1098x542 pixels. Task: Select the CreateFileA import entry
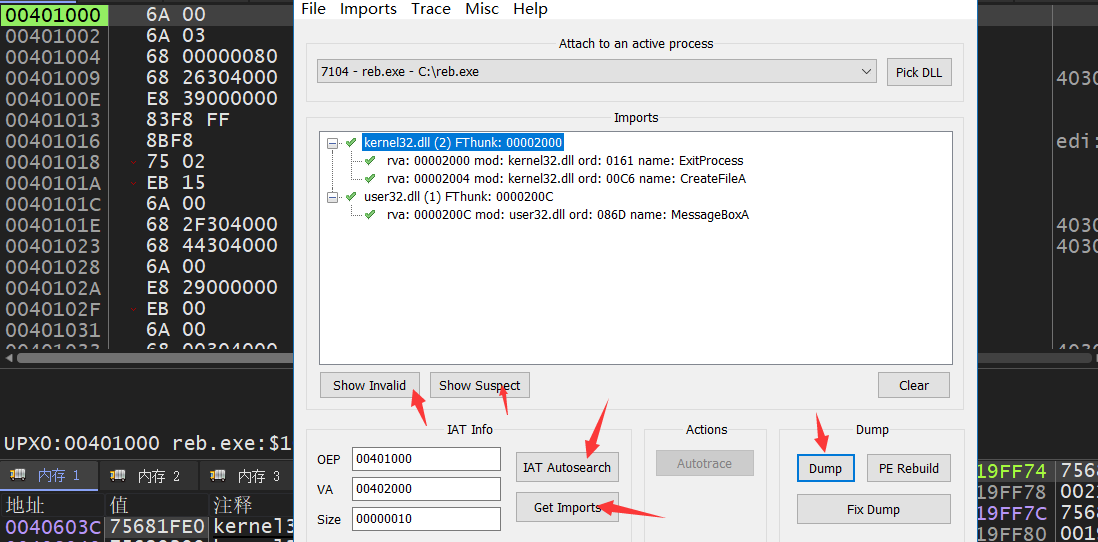click(566, 179)
